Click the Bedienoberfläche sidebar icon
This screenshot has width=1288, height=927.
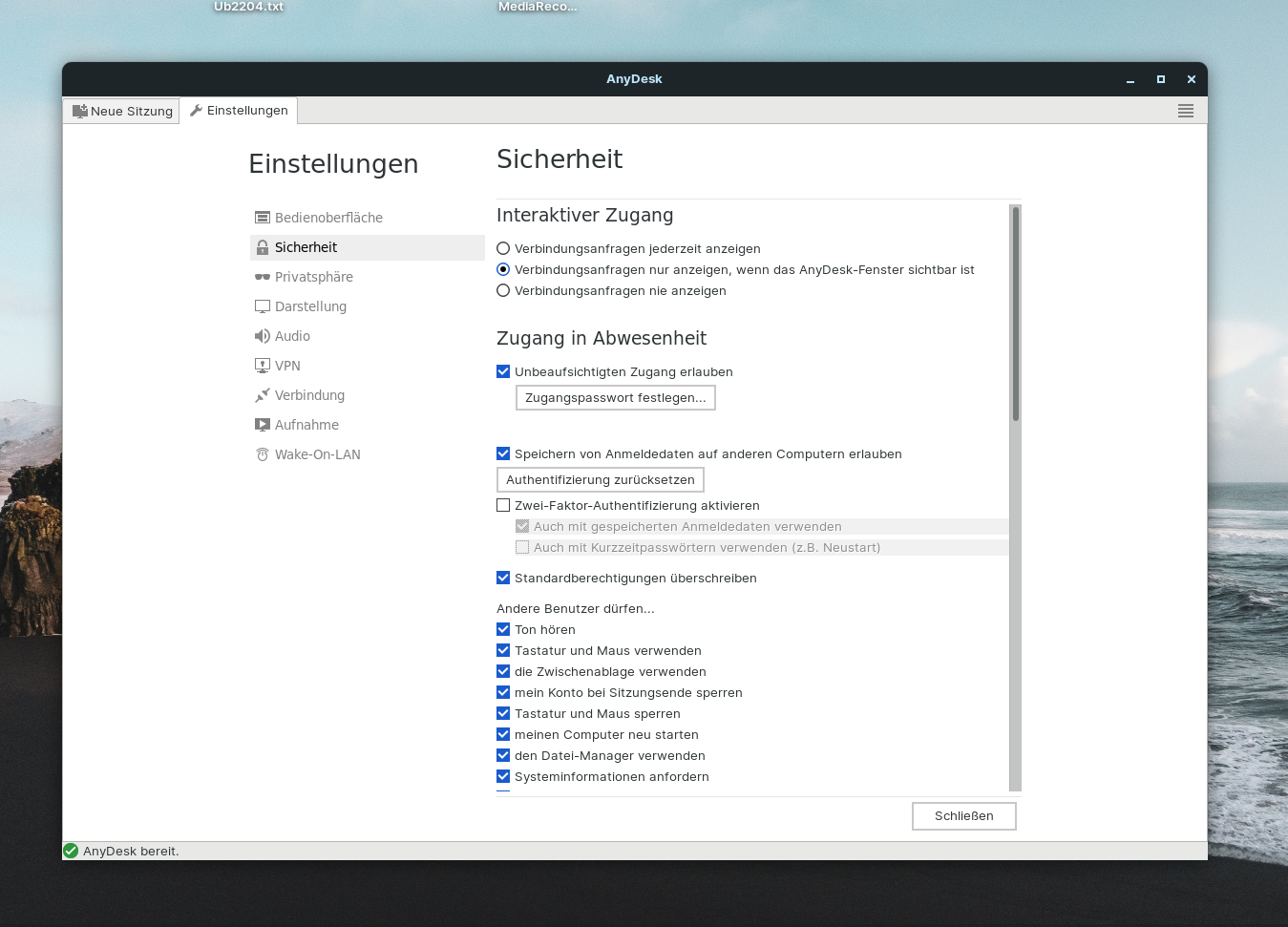[263, 218]
